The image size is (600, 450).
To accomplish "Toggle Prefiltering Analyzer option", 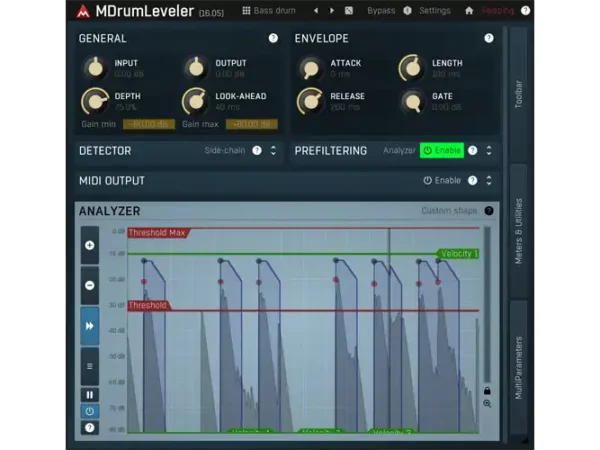I will tap(399, 150).
